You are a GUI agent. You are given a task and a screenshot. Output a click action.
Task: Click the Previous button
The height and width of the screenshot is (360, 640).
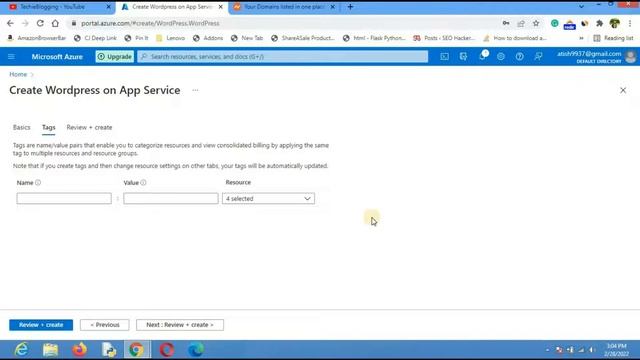pyautogui.click(x=104, y=325)
